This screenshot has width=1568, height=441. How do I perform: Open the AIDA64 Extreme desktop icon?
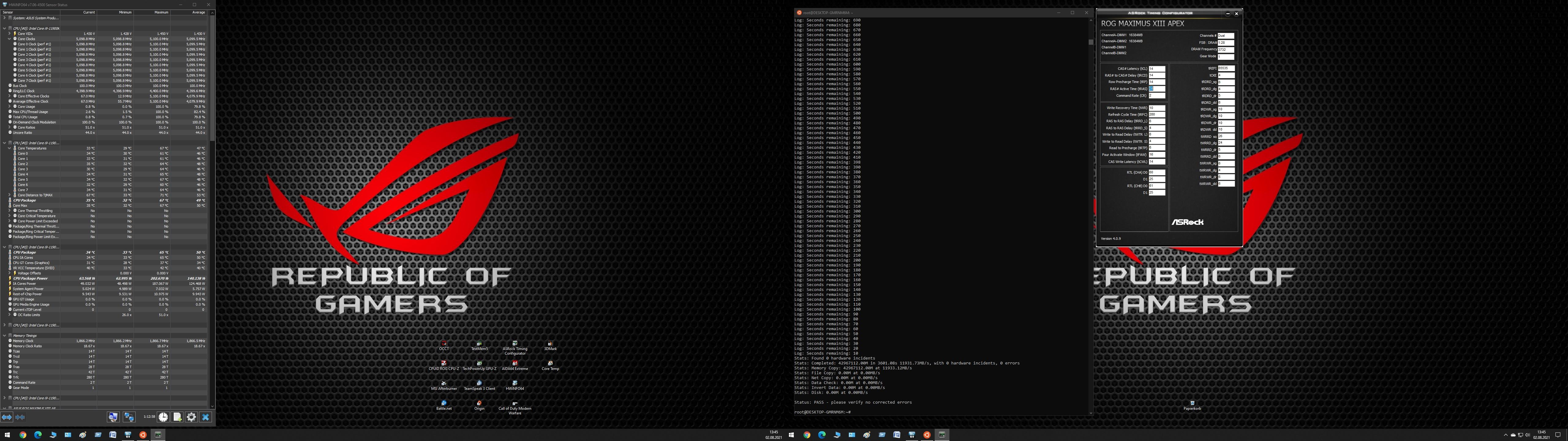[514, 365]
